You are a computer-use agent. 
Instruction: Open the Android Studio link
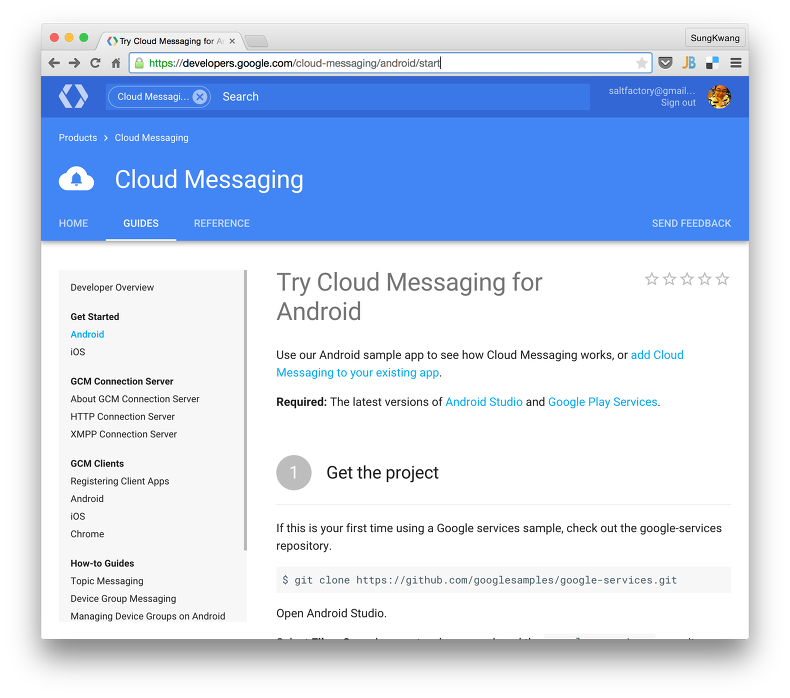(x=484, y=402)
